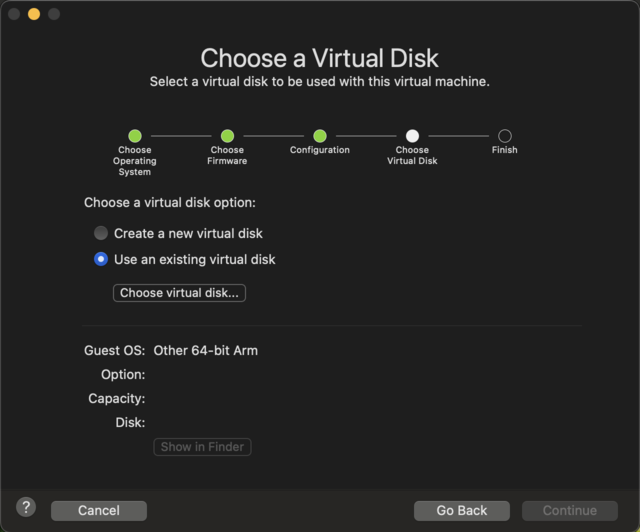The width and height of the screenshot is (640, 532).
Task: Click the Disk: label
Action: click(130, 422)
